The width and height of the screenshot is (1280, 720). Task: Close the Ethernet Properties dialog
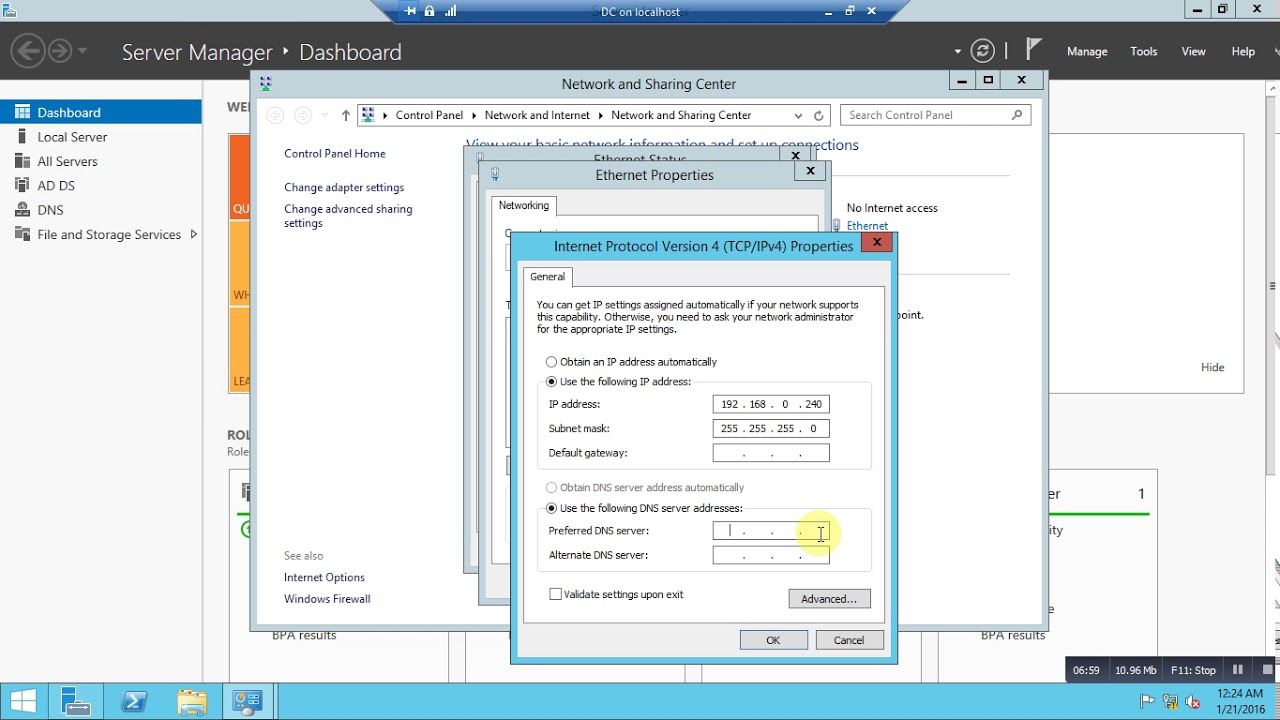click(811, 171)
